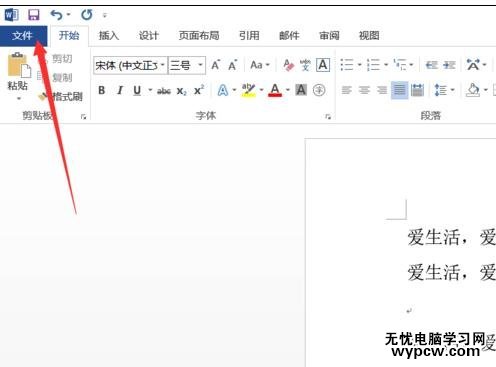Open the 设计 tab
The image size is (496, 367).
coord(149,35)
